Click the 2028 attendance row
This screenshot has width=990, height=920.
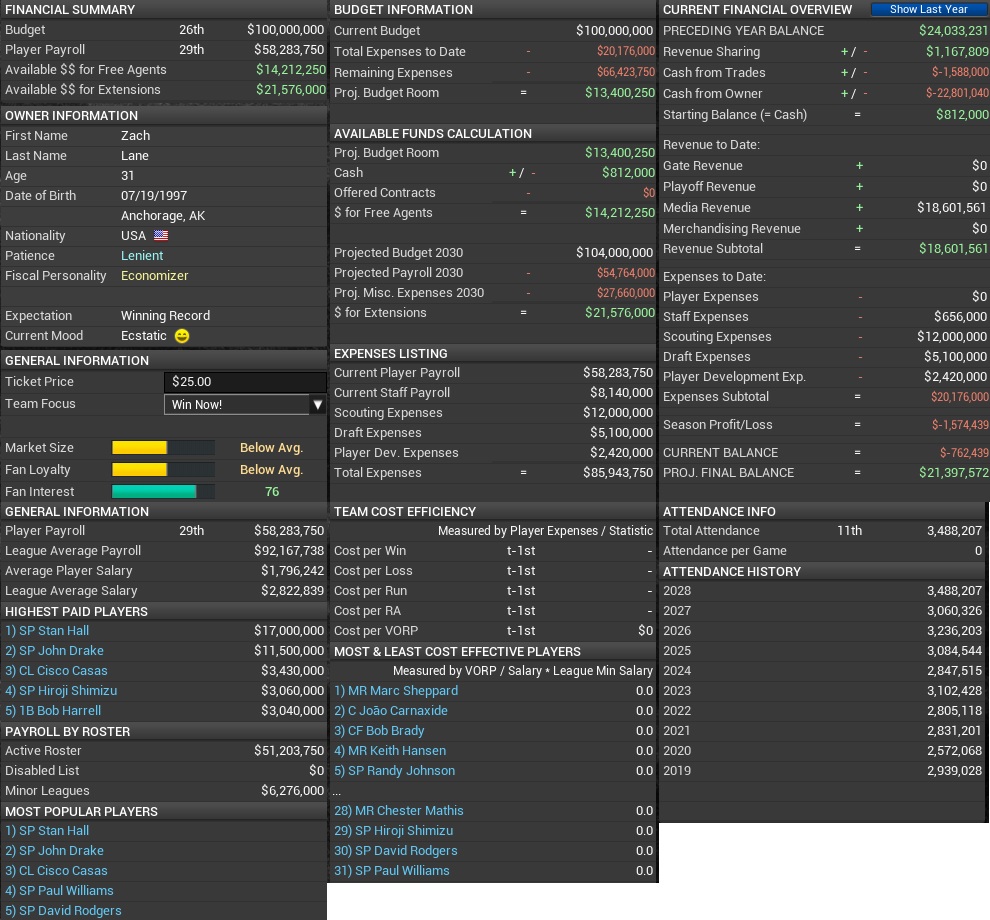[822, 591]
